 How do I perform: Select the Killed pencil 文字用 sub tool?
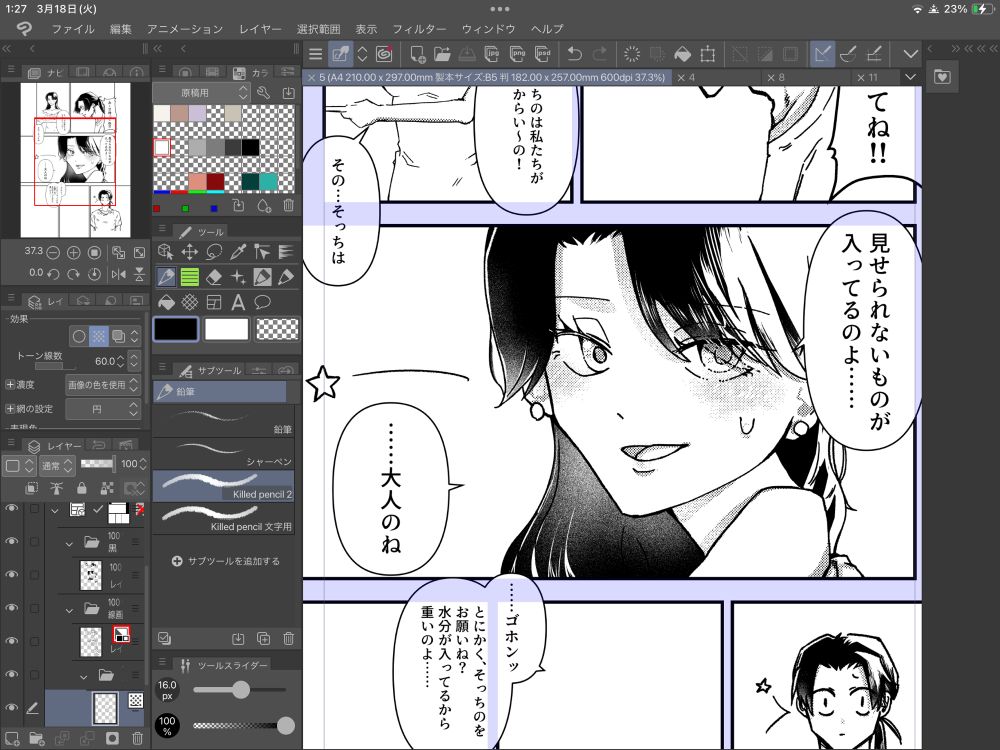click(x=223, y=518)
